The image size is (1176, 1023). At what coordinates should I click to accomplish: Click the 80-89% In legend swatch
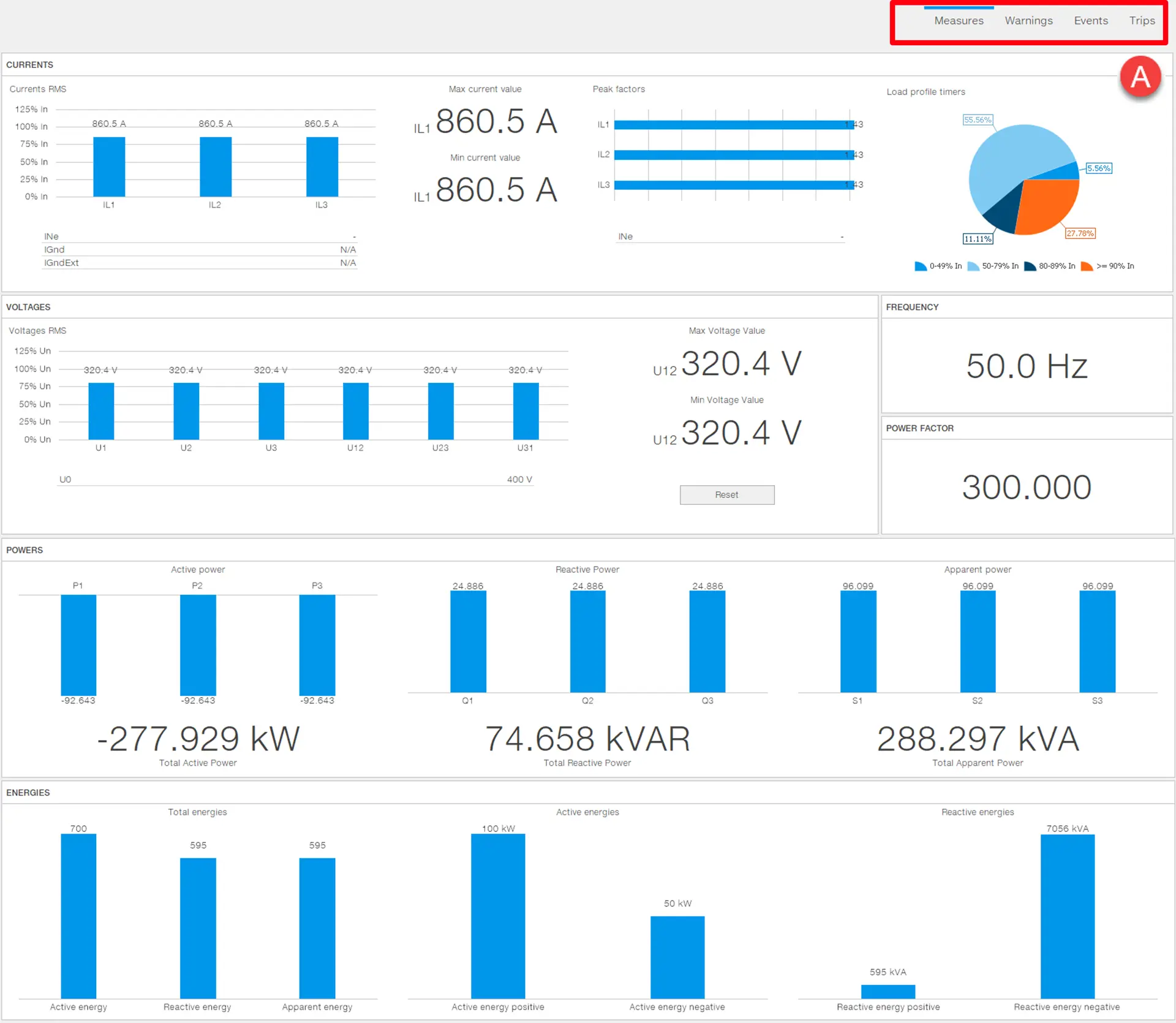pyautogui.click(x=1030, y=266)
